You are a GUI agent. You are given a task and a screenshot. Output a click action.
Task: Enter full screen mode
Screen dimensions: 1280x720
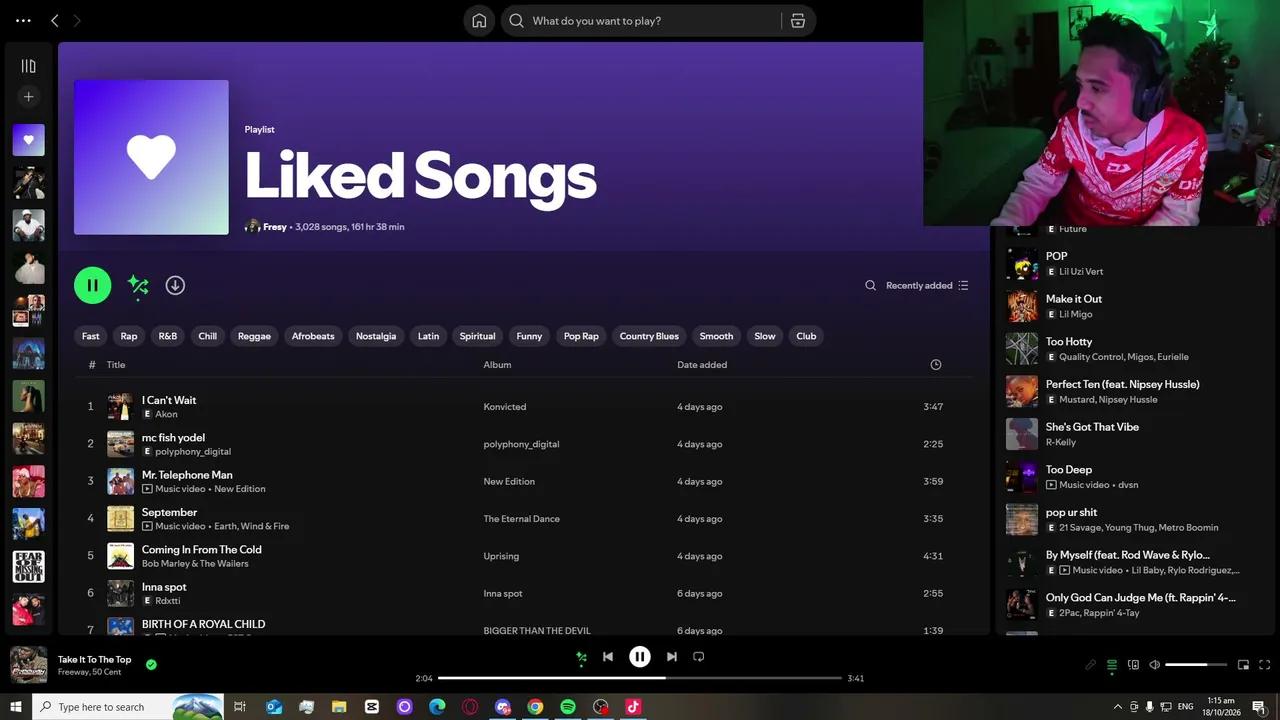tap(1265, 665)
